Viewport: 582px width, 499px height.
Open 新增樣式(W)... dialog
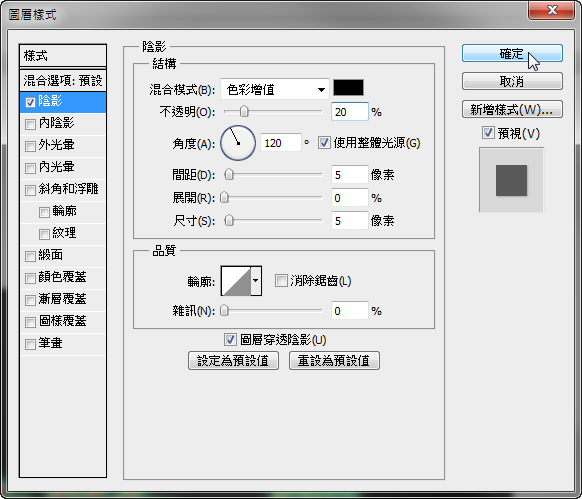512,110
